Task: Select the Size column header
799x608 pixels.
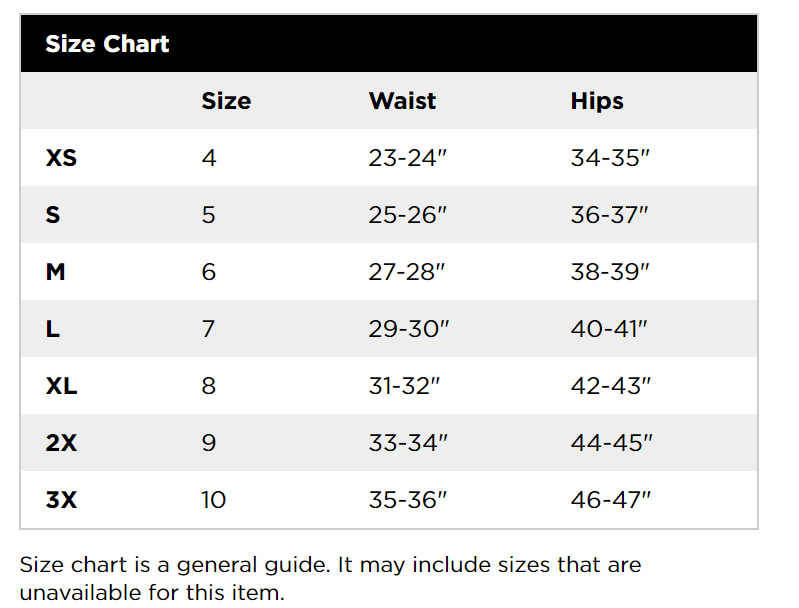Action: [226, 101]
